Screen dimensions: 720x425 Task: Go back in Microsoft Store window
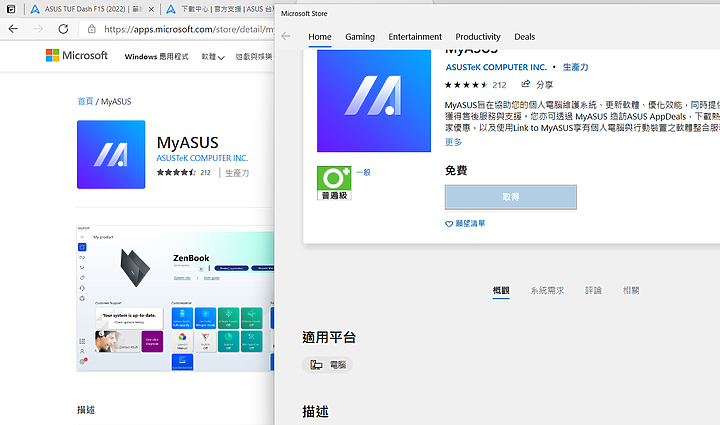click(x=286, y=36)
